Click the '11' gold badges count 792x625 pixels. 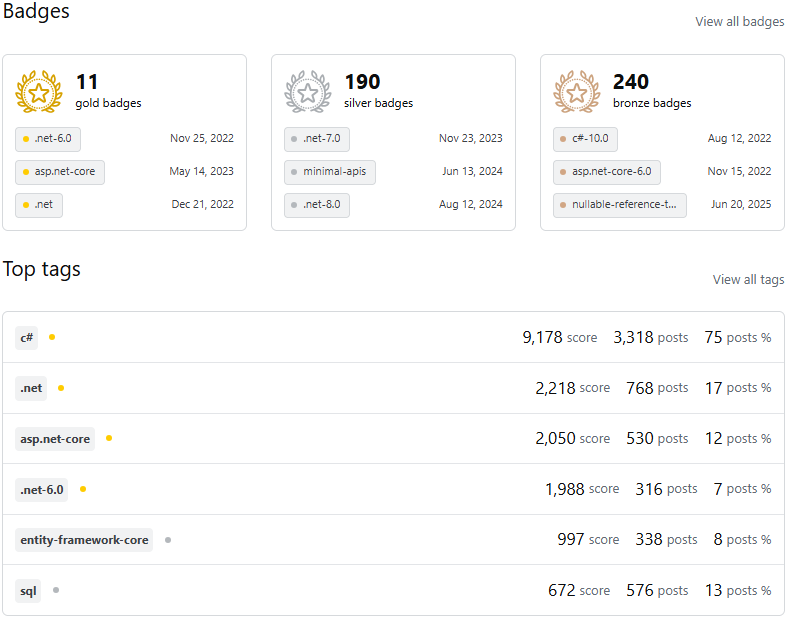(87, 82)
